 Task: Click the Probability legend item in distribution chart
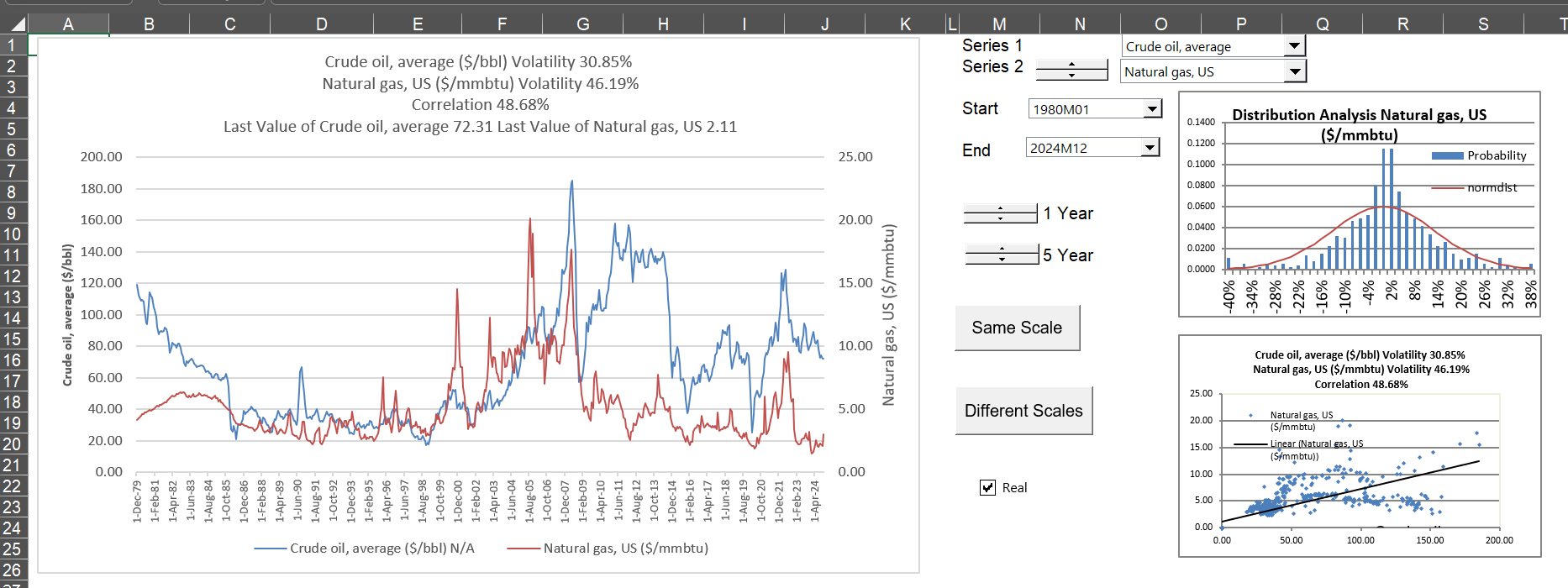coord(1479,155)
